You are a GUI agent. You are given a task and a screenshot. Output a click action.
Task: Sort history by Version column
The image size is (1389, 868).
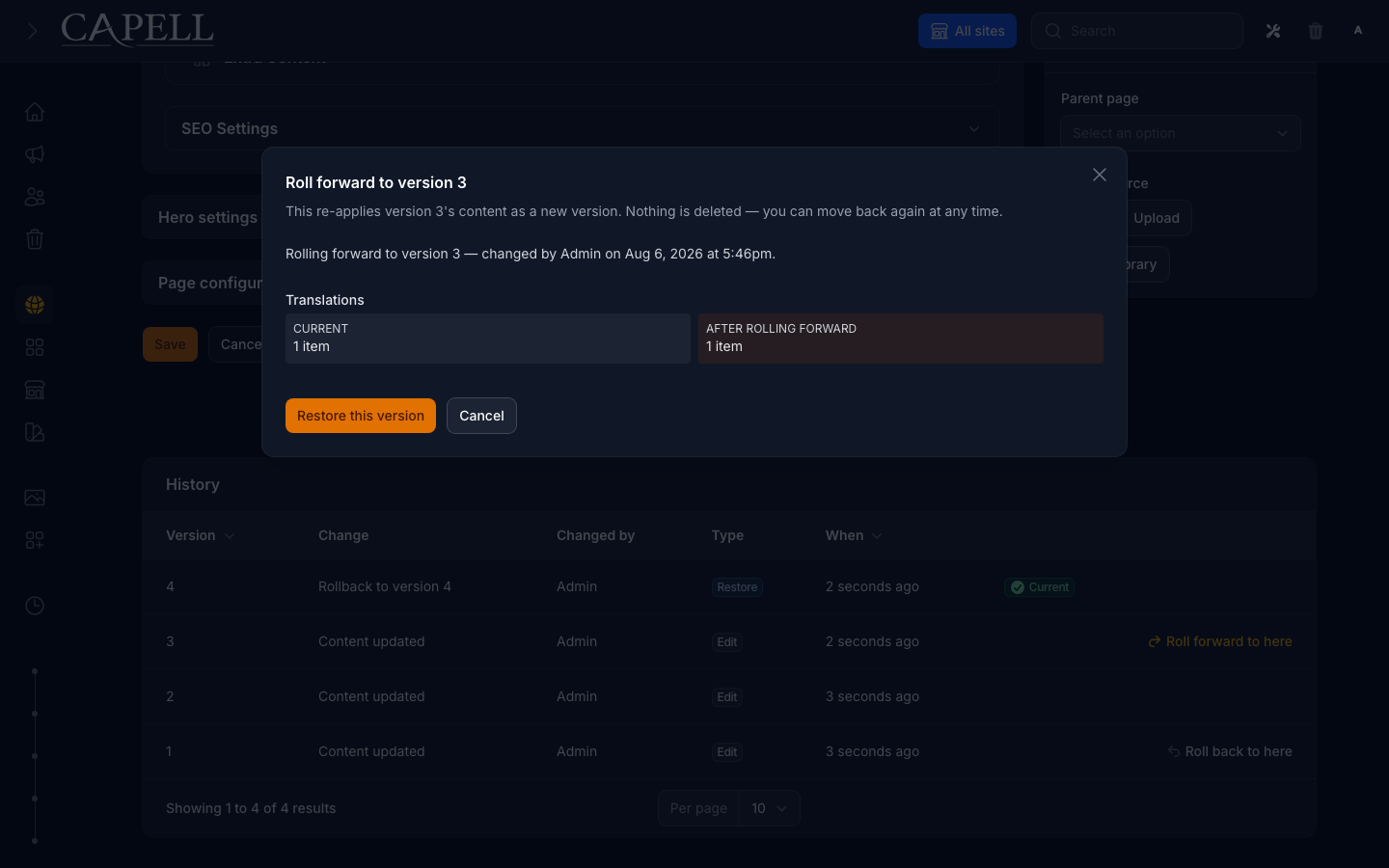[200, 535]
